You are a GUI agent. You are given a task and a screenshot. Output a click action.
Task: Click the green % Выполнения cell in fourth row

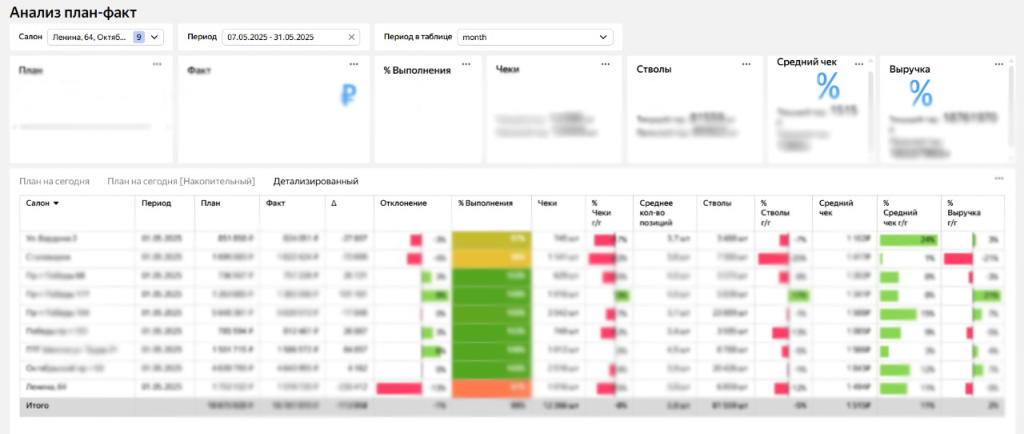click(x=490, y=296)
